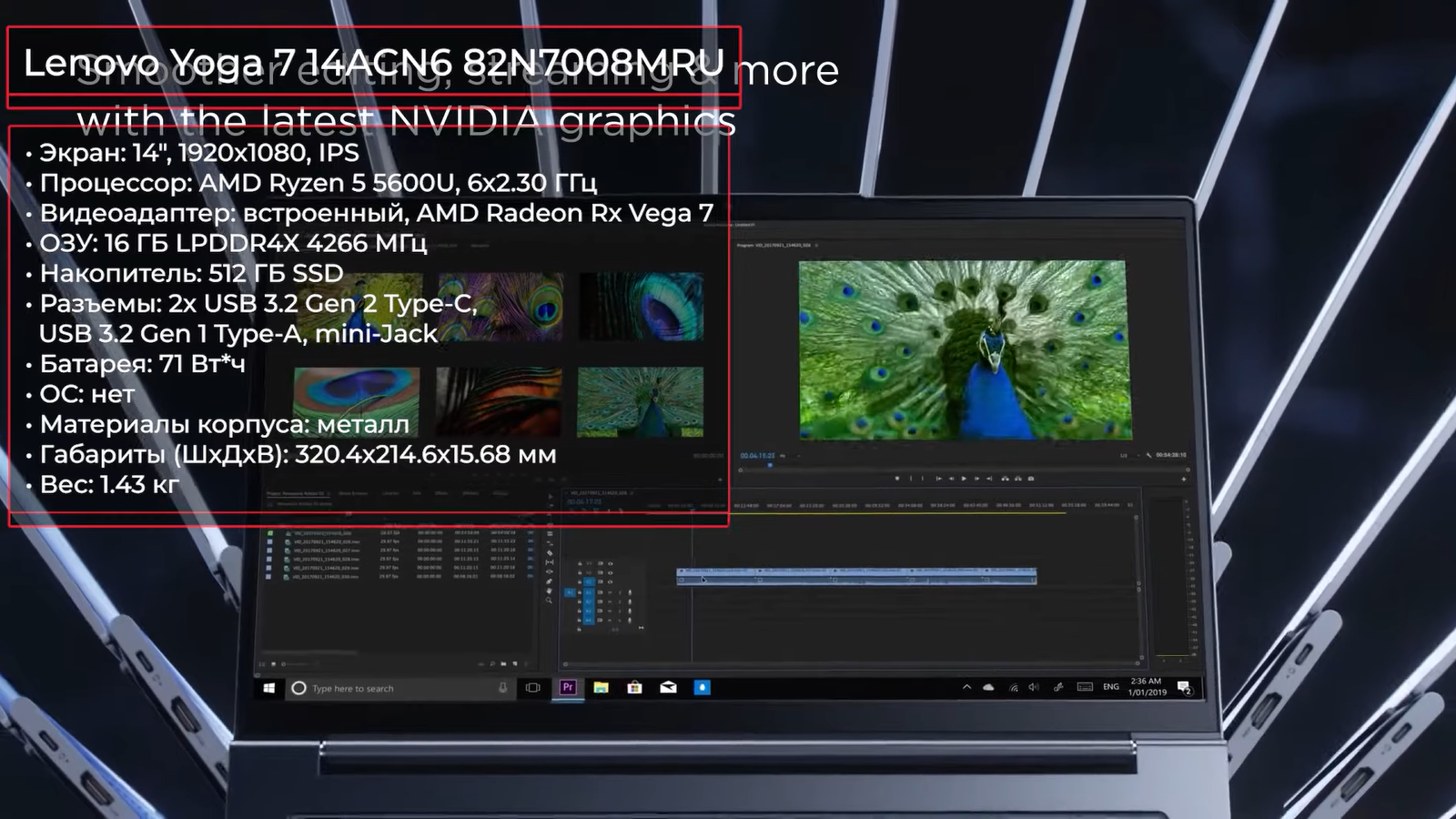Open the clock showing 2:36 AM
The width and height of the screenshot is (1456, 819).
click(1147, 687)
